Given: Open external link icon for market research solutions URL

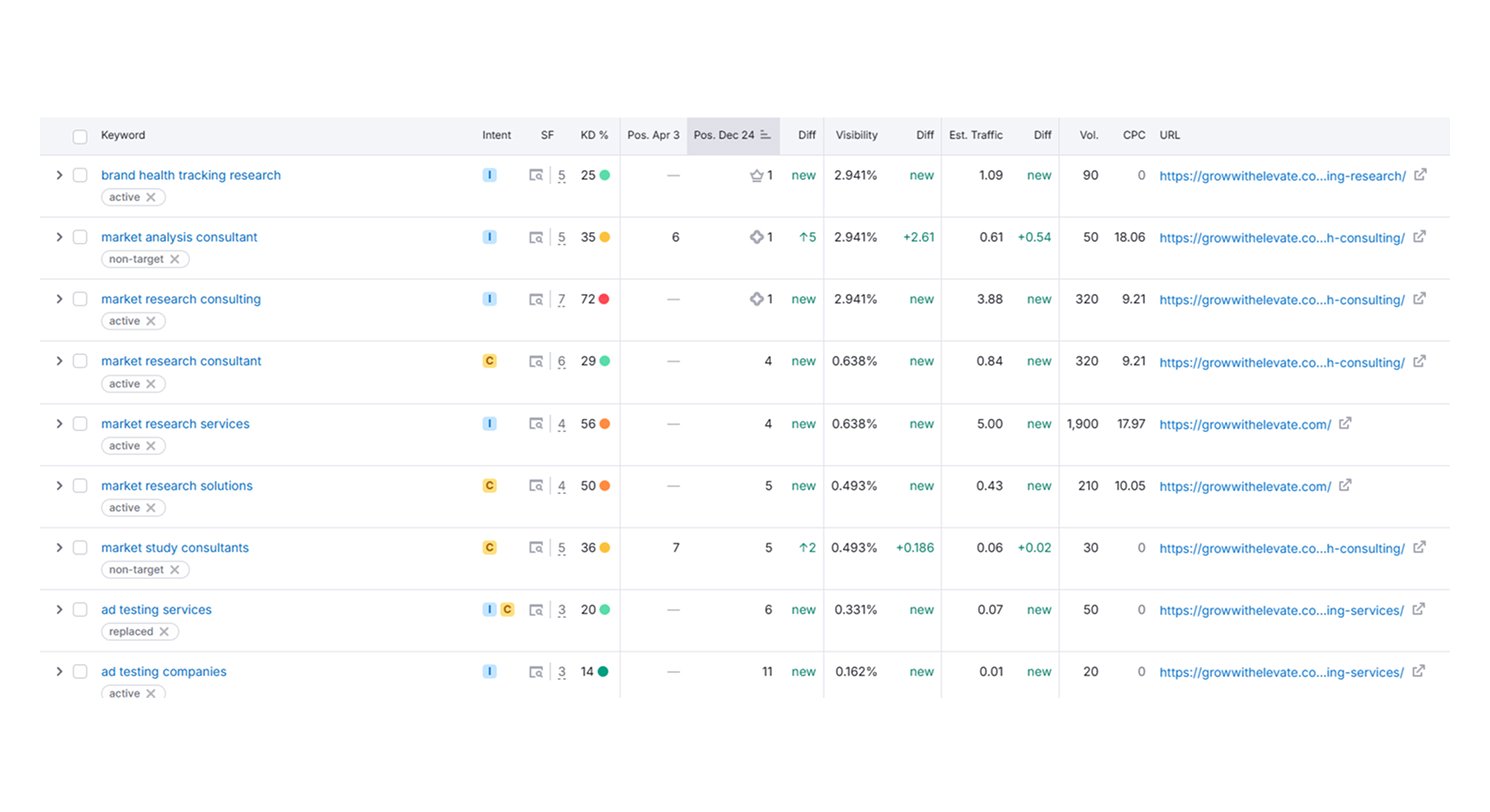Looking at the screenshot, I should point(1345,486).
